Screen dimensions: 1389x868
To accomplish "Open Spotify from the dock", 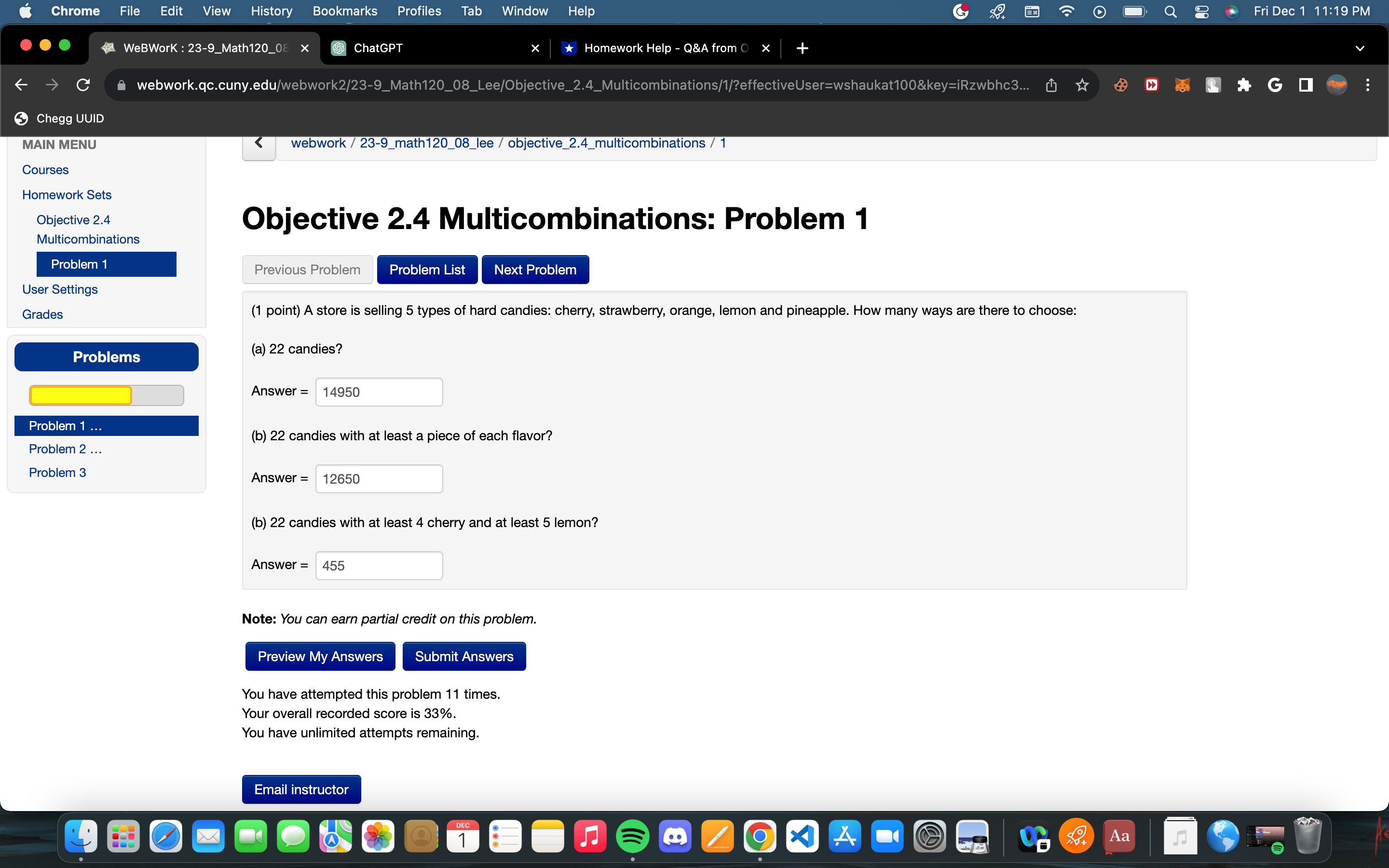I will pyautogui.click(x=633, y=837).
